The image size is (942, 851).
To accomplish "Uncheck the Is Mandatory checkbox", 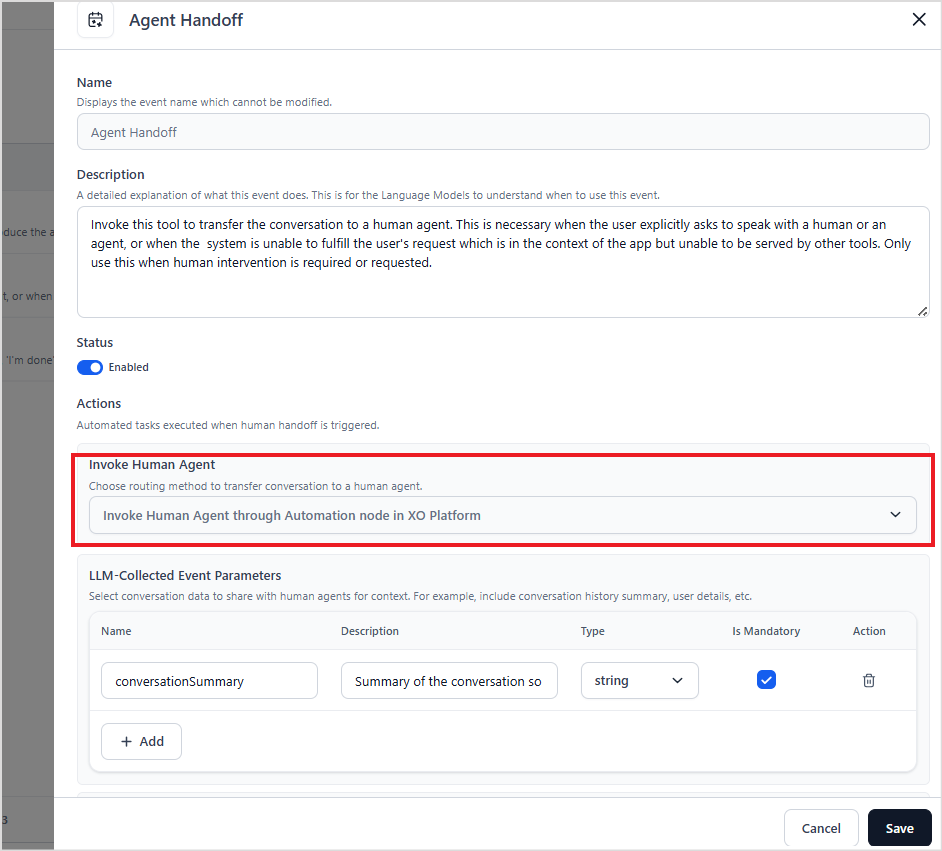I will pyautogui.click(x=766, y=680).
